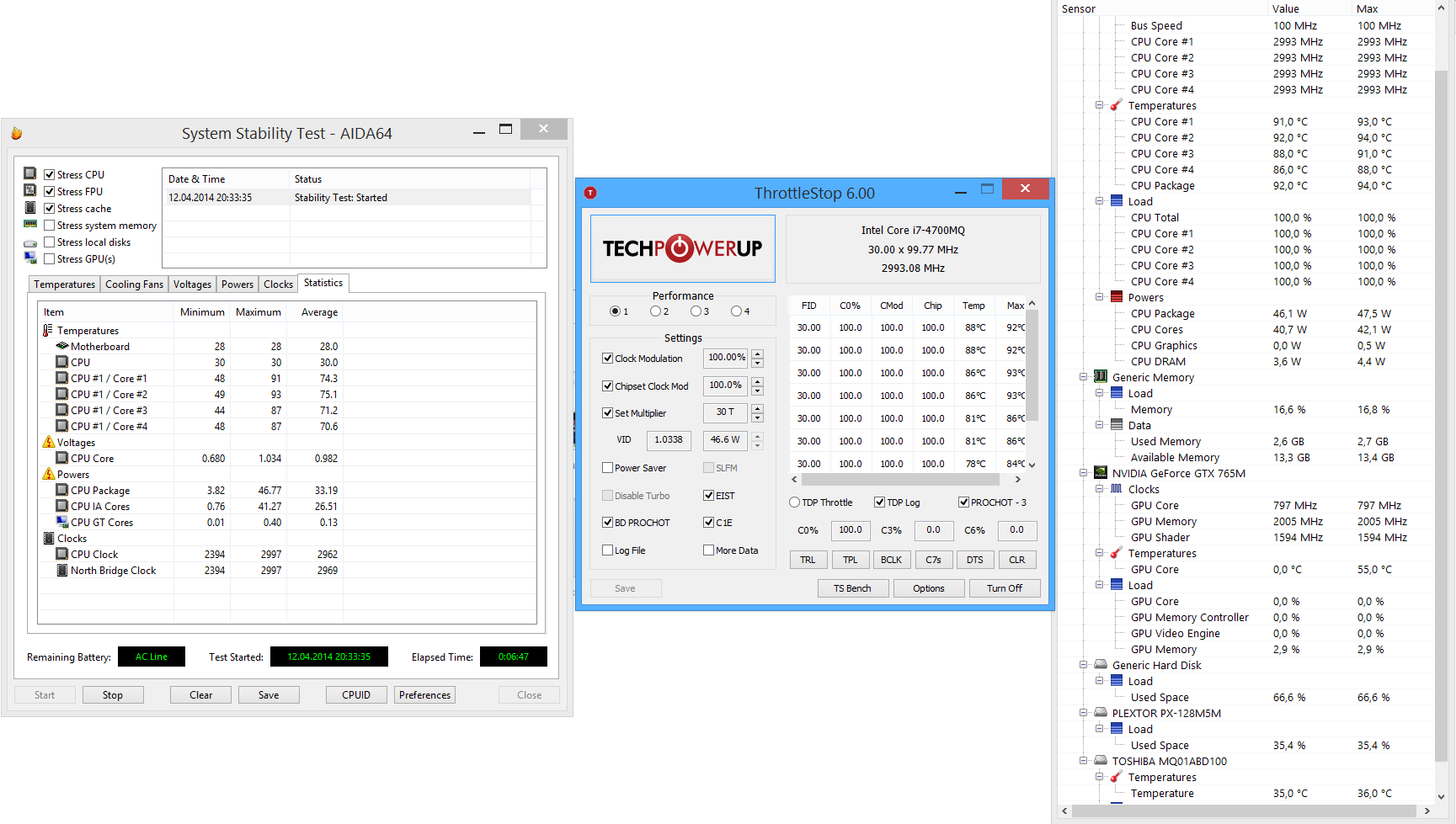Click the Stress GPU(s) monitor icon
This screenshot has width=1456, height=824.
[x=30, y=258]
